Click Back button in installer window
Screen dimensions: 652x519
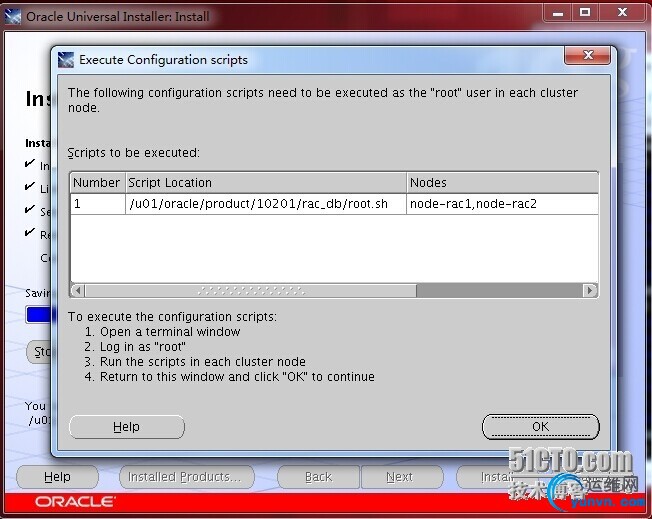[x=319, y=477]
